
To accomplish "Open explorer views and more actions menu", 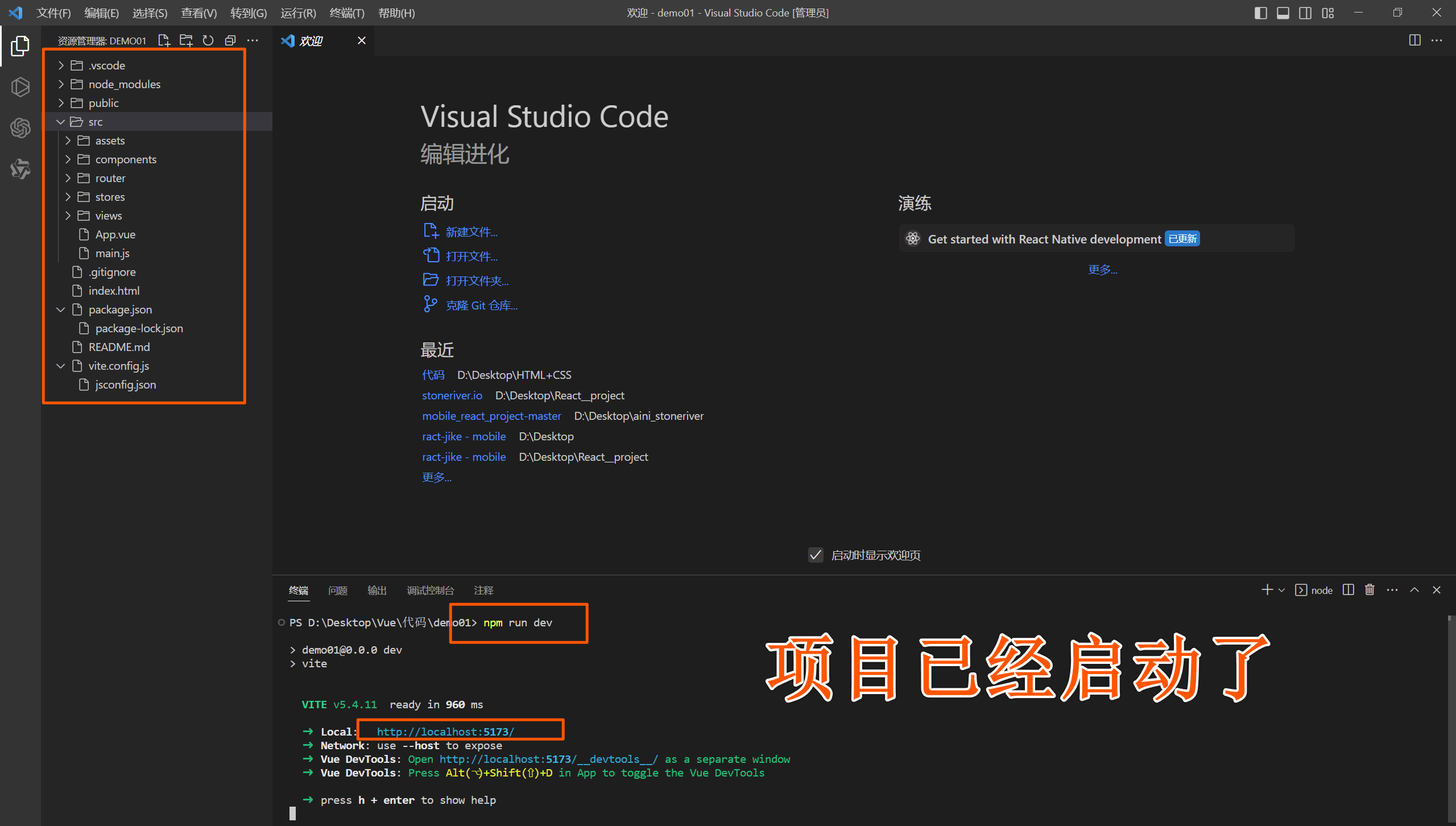I will tap(253, 40).
